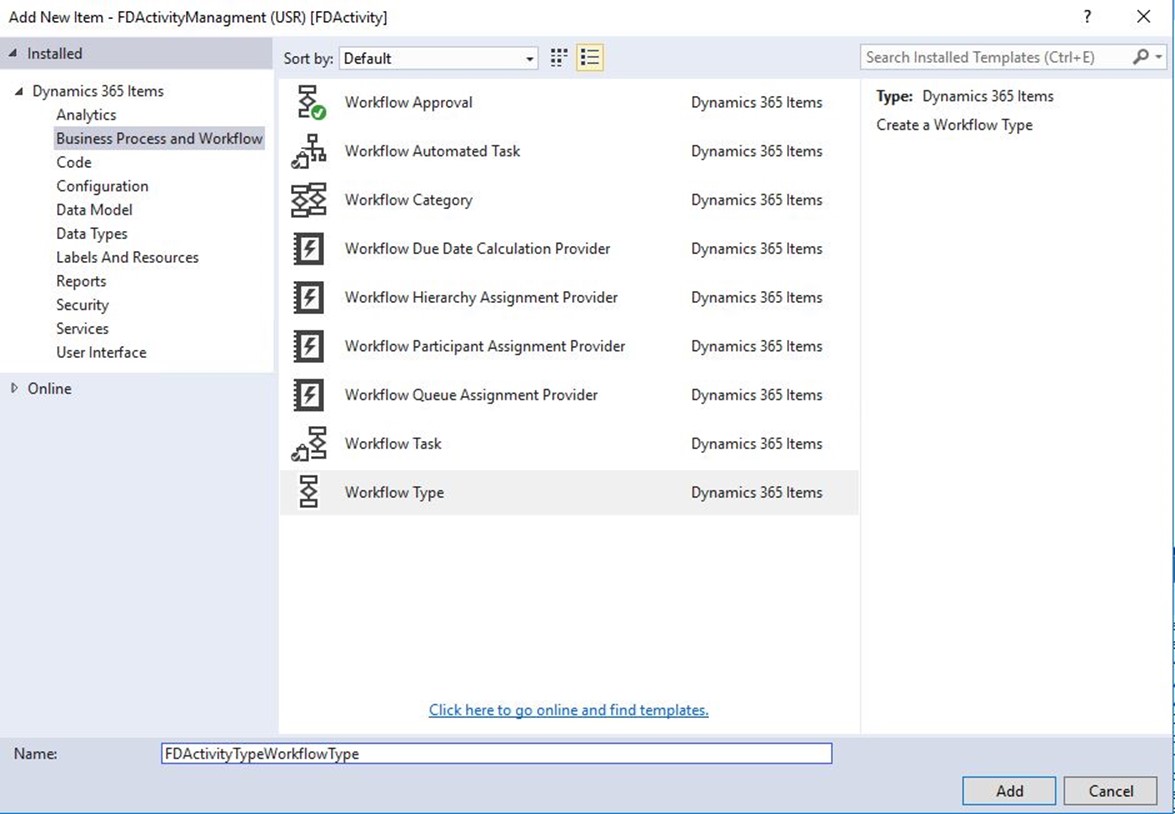The height and width of the screenshot is (814, 1175).
Task: Select the Workflow Queue Assignment Provider icon
Action: pyautogui.click(x=309, y=395)
